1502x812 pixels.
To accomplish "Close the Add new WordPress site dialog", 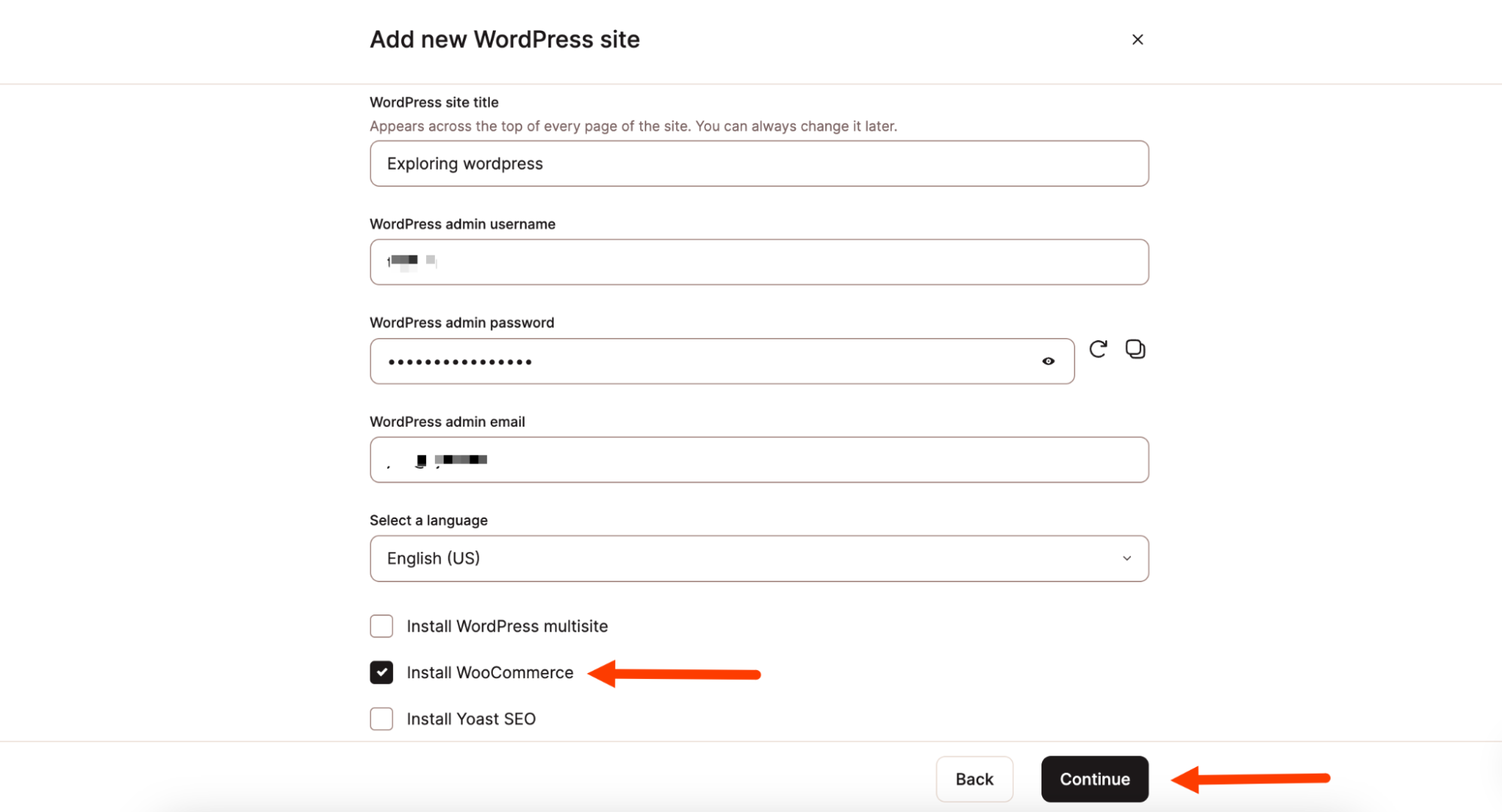I will [x=1137, y=39].
